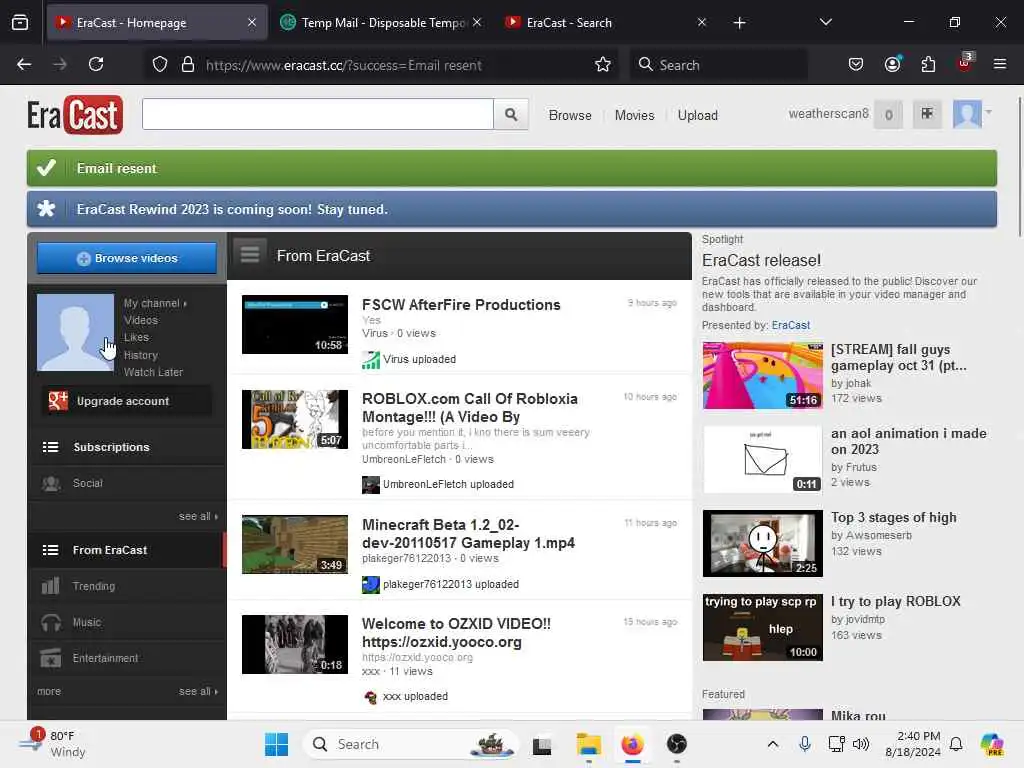1024x768 pixels.
Task: Click the hamburger guide icon beside From EraCast
Action: (250, 255)
